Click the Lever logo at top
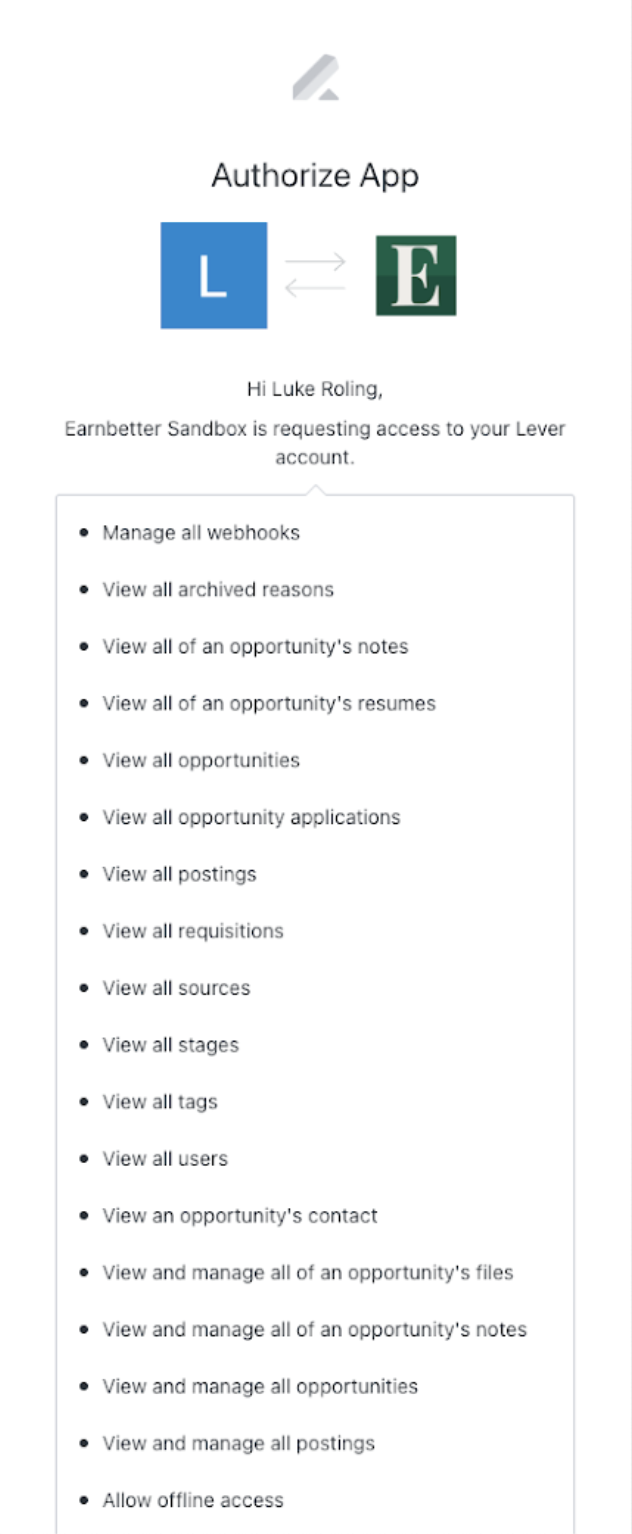The height and width of the screenshot is (1534, 632). click(x=315, y=78)
